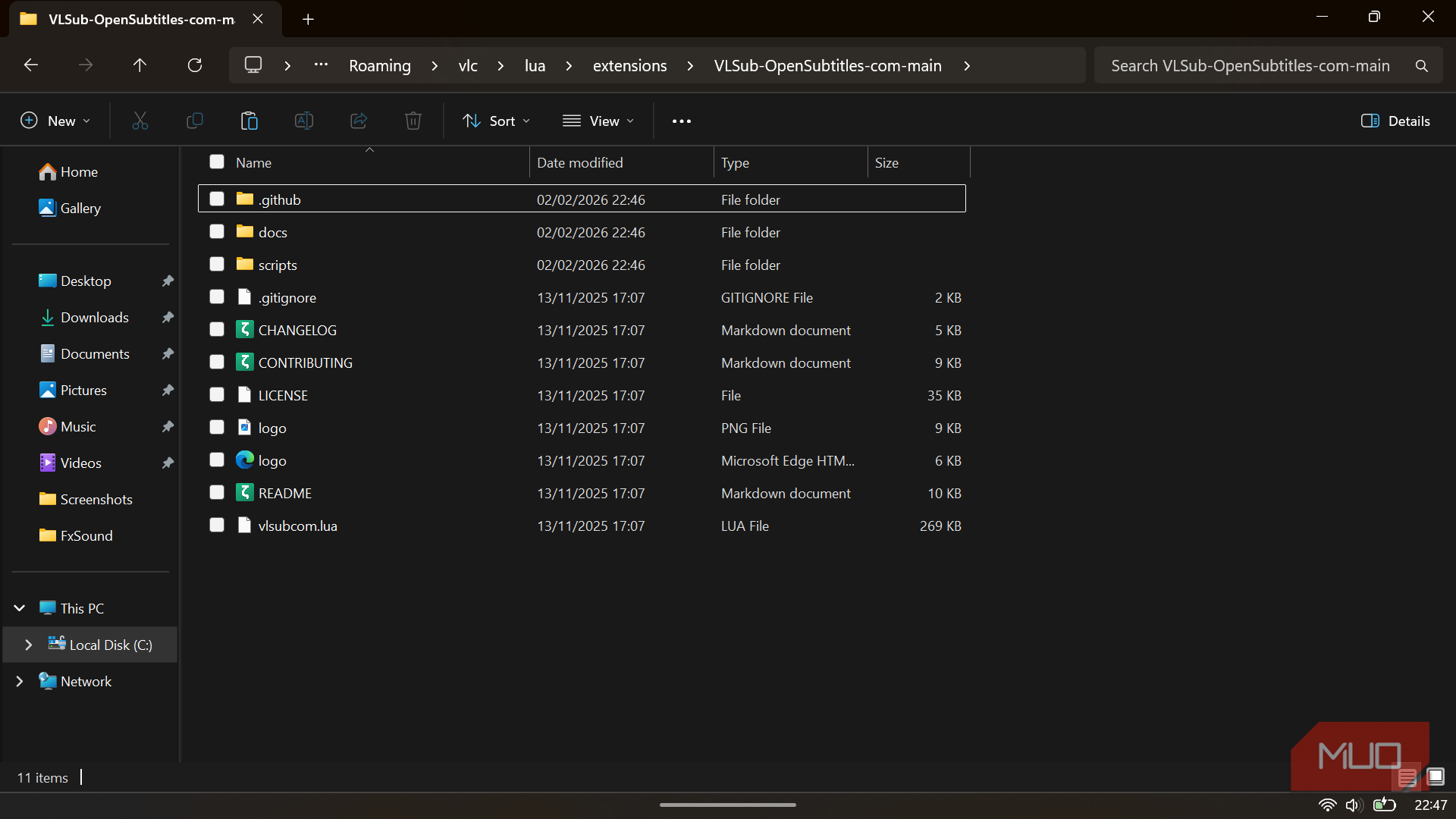Click the Paste clipboard icon
Viewport: 1456px width, 819px height.
[249, 121]
